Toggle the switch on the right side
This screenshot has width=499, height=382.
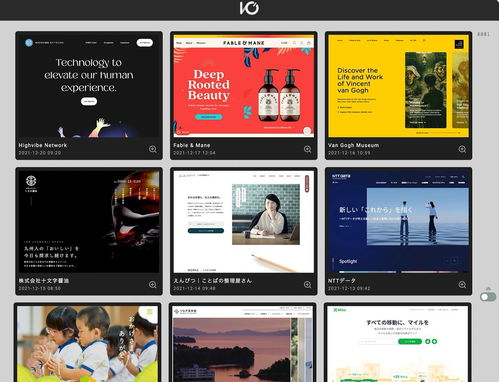point(488,297)
